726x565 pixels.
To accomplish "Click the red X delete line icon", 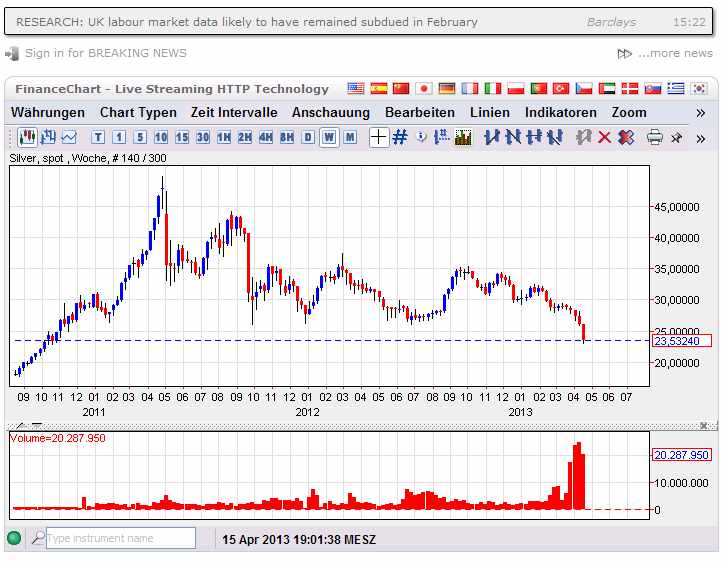I will tap(604, 138).
